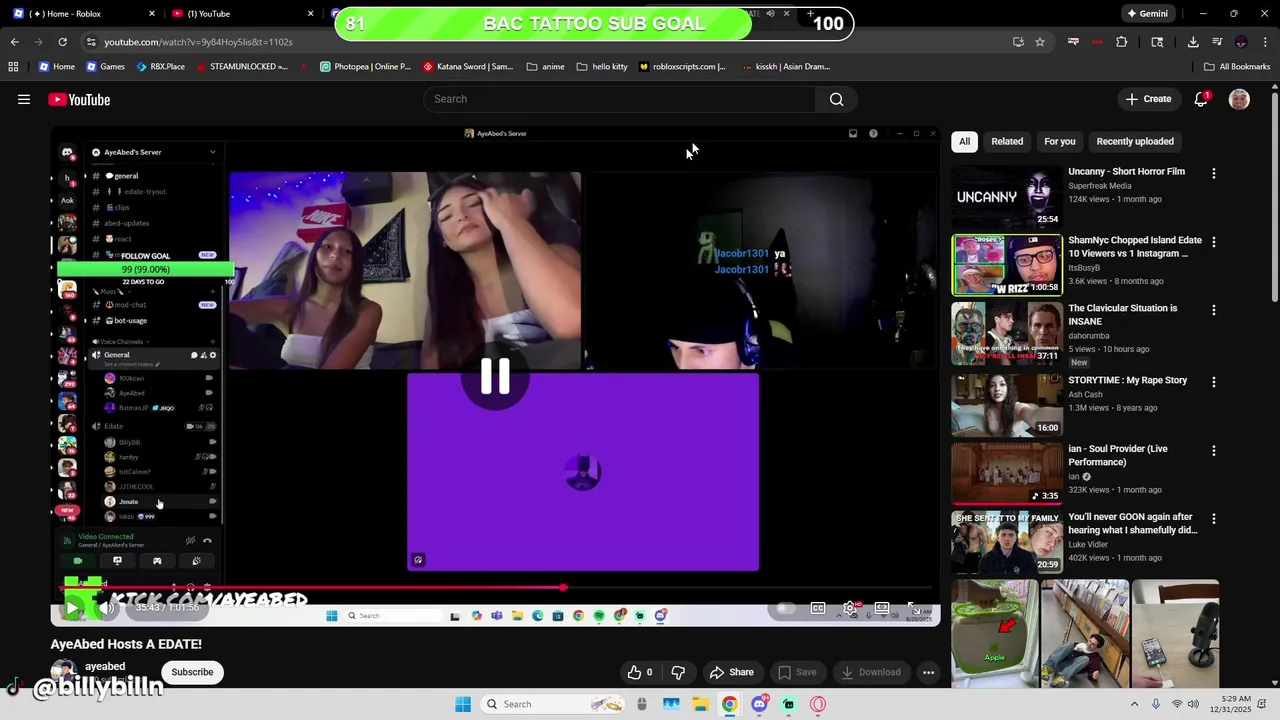Open options for ian Soul Provider video
The height and width of the screenshot is (720, 1280).
pyautogui.click(x=1214, y=451)
